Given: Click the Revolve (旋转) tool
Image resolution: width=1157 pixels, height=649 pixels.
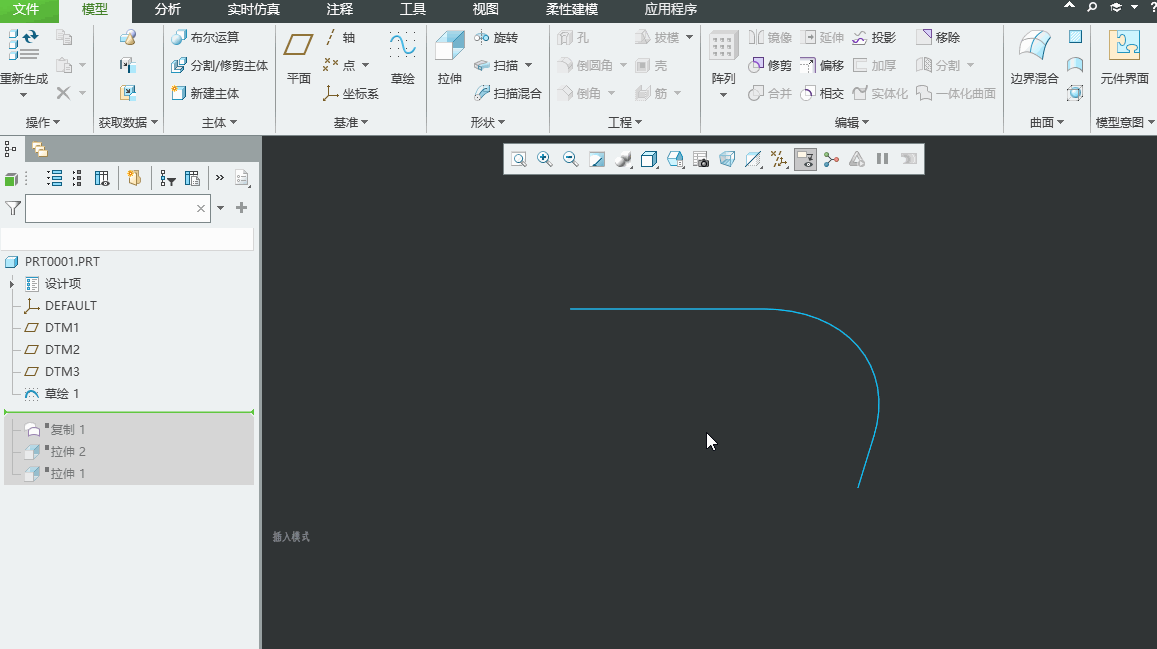Looking at the screenshot, I should click(496, 38).
